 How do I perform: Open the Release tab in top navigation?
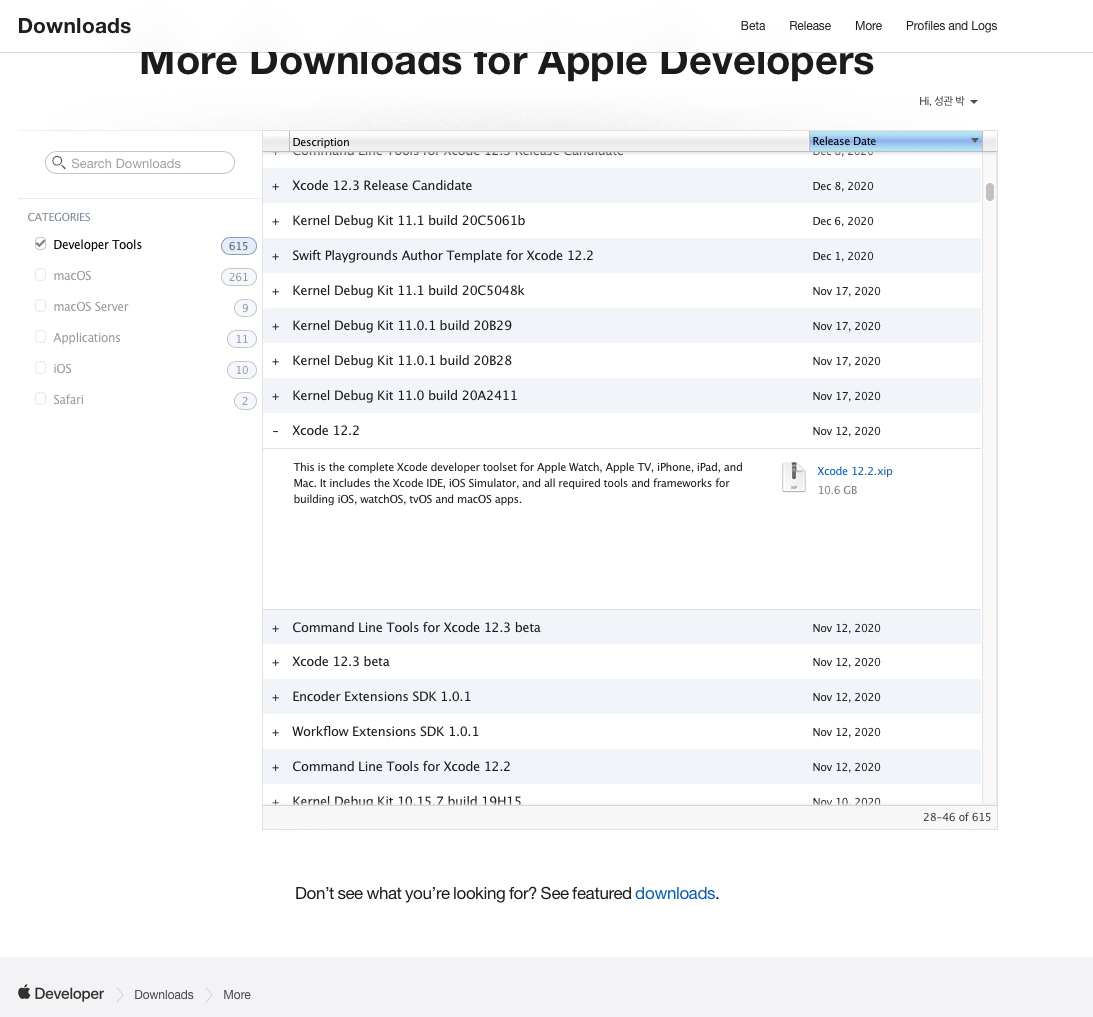(x=810, y=26)
